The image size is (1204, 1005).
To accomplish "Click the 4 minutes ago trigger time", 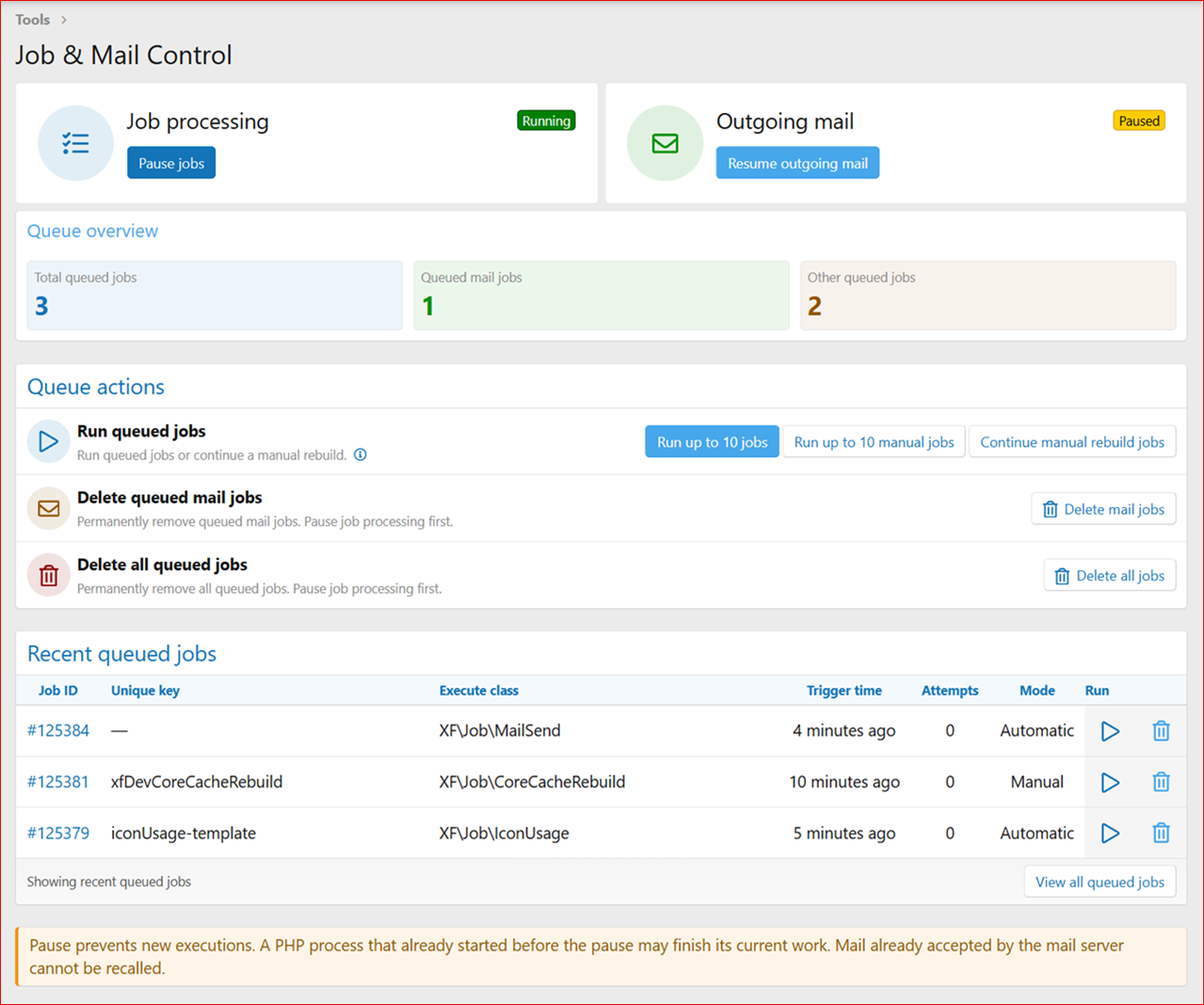I will [x=844, y=730].
